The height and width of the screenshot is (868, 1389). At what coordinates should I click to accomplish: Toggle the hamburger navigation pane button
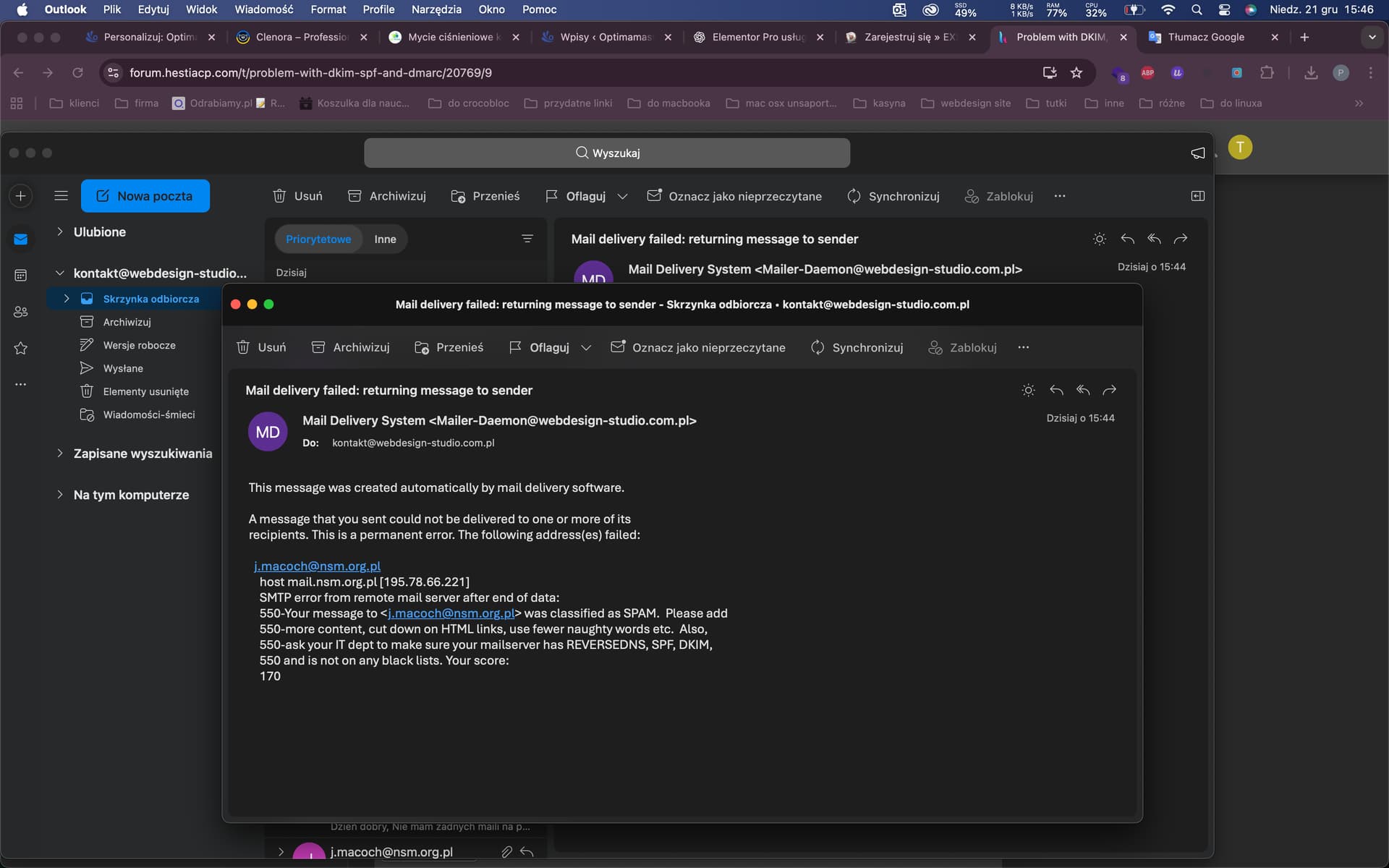(61, 195)
